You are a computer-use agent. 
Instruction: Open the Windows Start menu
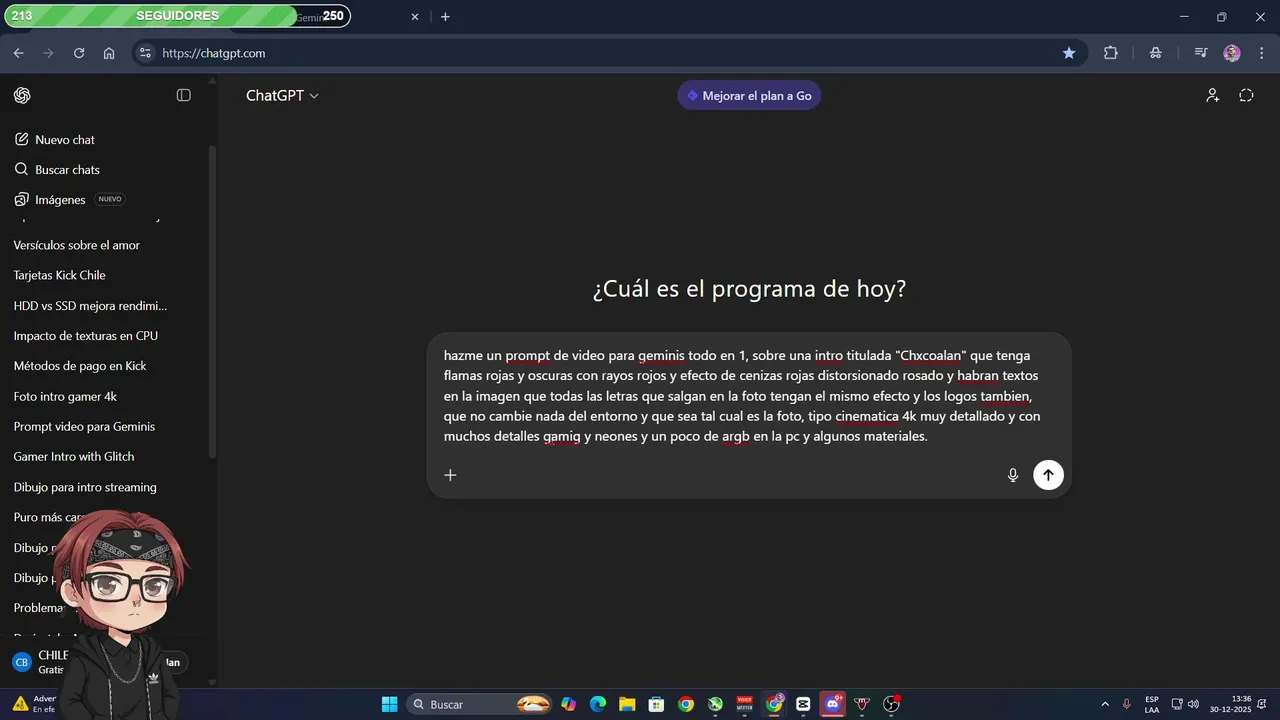[390, 704]
